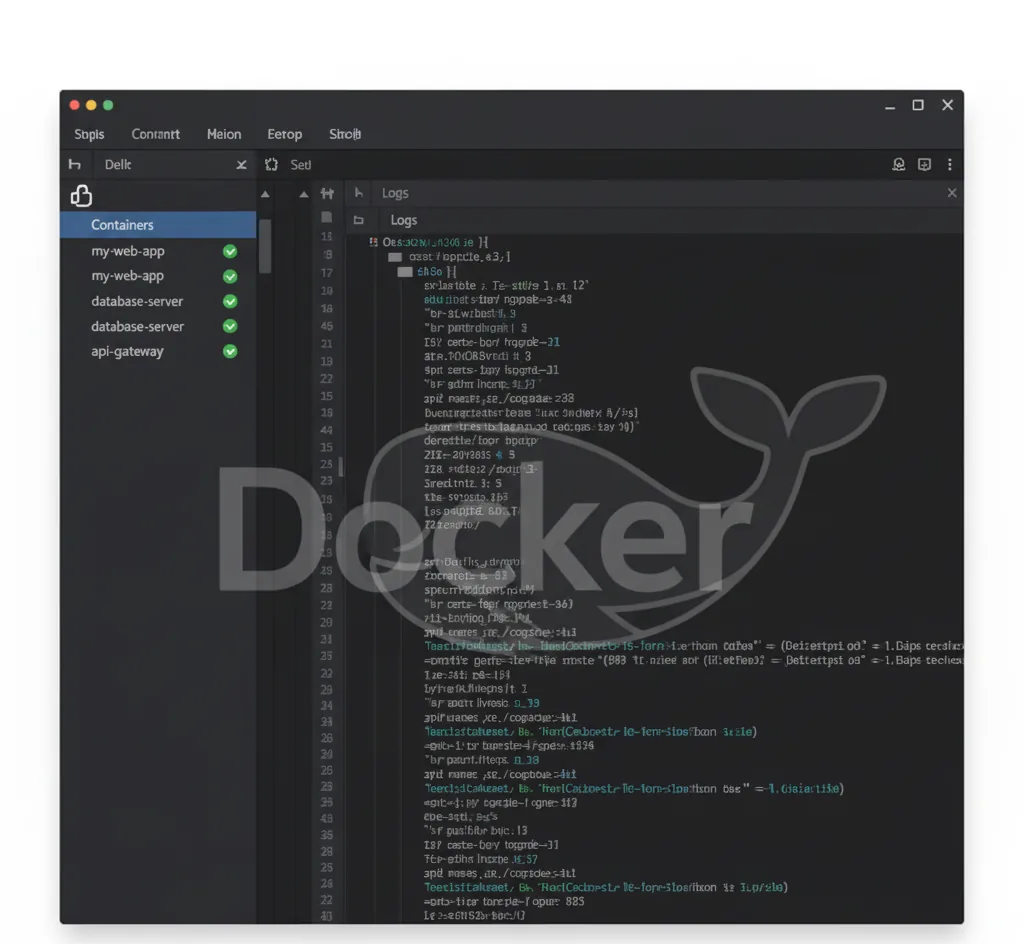The width and height of the screenshot is (1024, 944).
Task: Click the sidebar vertical scrollbar thumb
Action: point(265,246)
